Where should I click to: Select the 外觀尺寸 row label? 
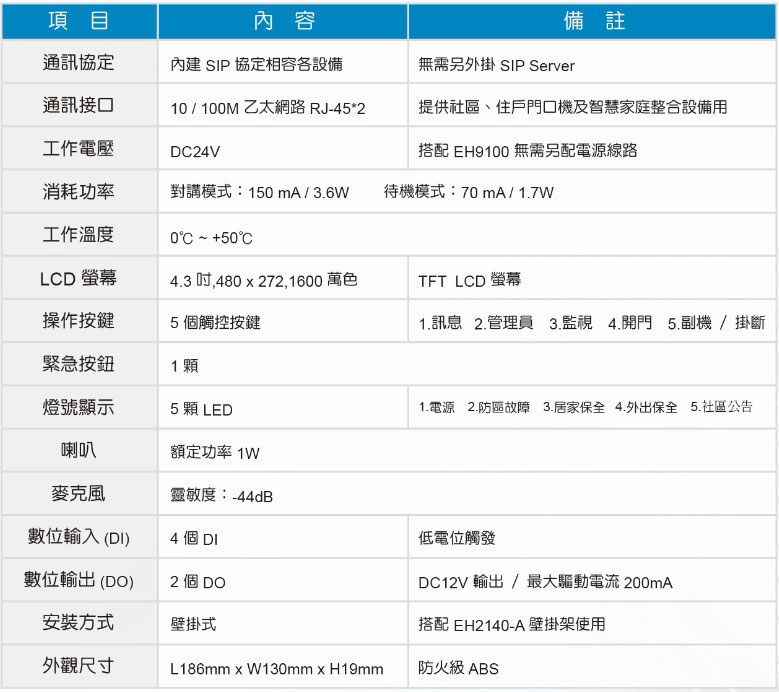tap(78, 666)
